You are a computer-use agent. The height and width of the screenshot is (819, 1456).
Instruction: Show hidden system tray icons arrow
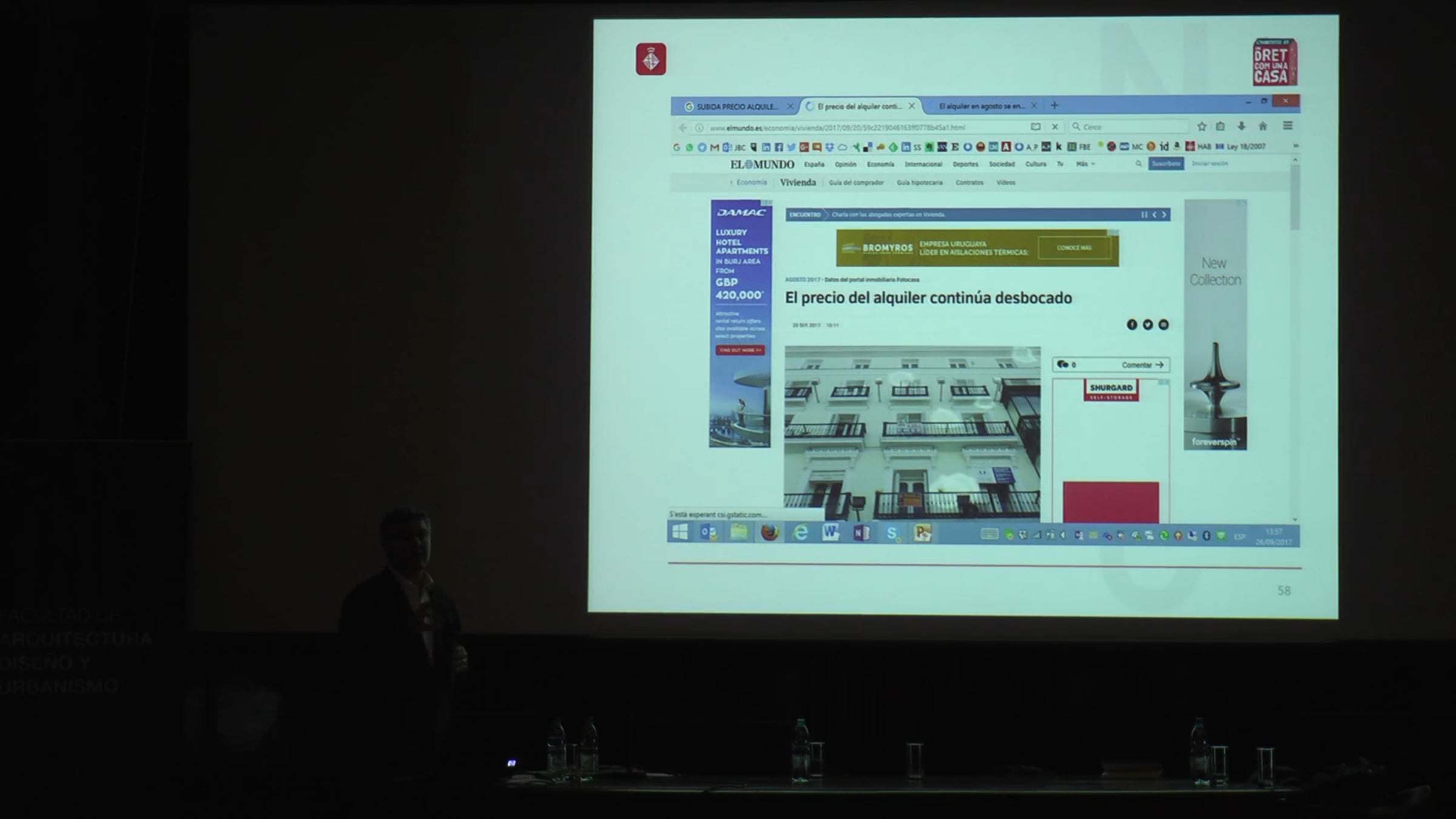(1062, 535)
